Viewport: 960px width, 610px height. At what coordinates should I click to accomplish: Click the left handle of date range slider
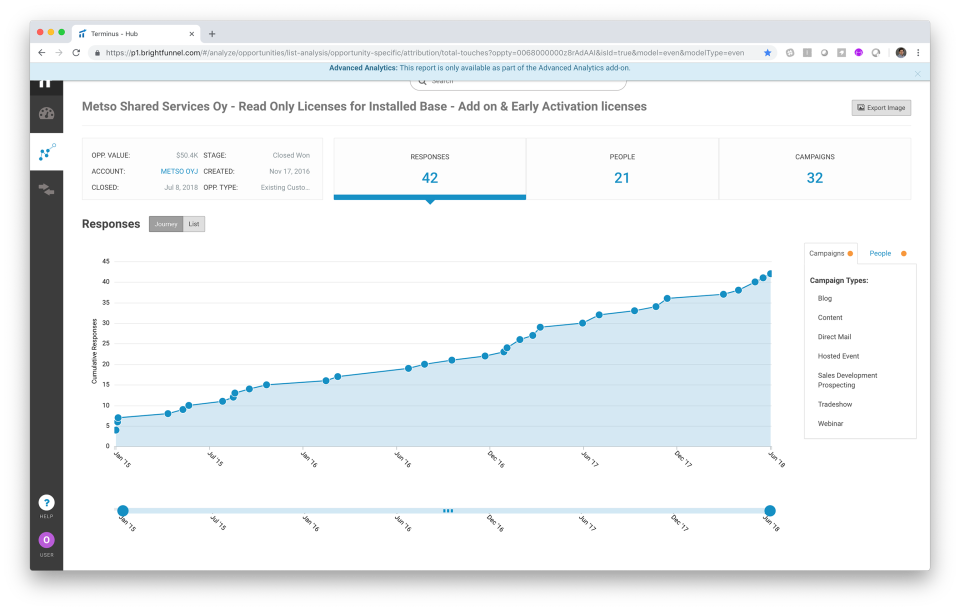pyautogui.click(x=123, y=511)
